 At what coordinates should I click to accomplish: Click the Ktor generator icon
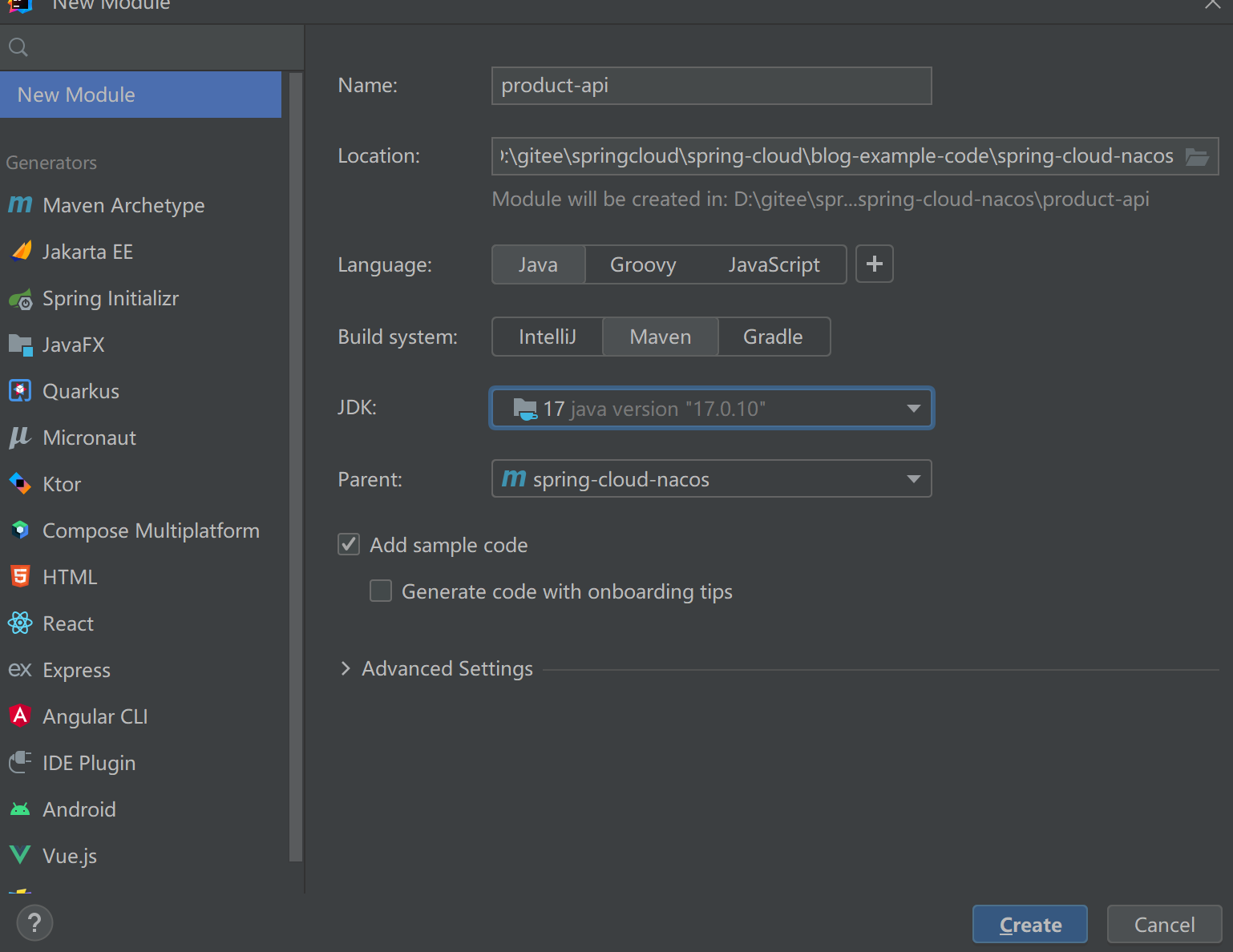(x=20, y=484)
